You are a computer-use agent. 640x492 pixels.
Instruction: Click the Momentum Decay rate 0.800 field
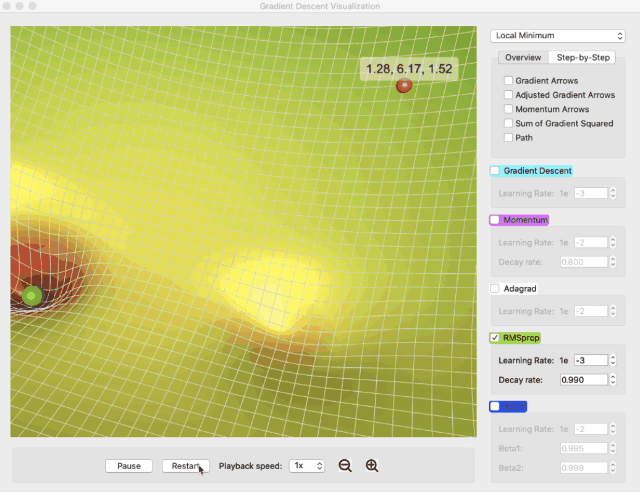point(584,262)
